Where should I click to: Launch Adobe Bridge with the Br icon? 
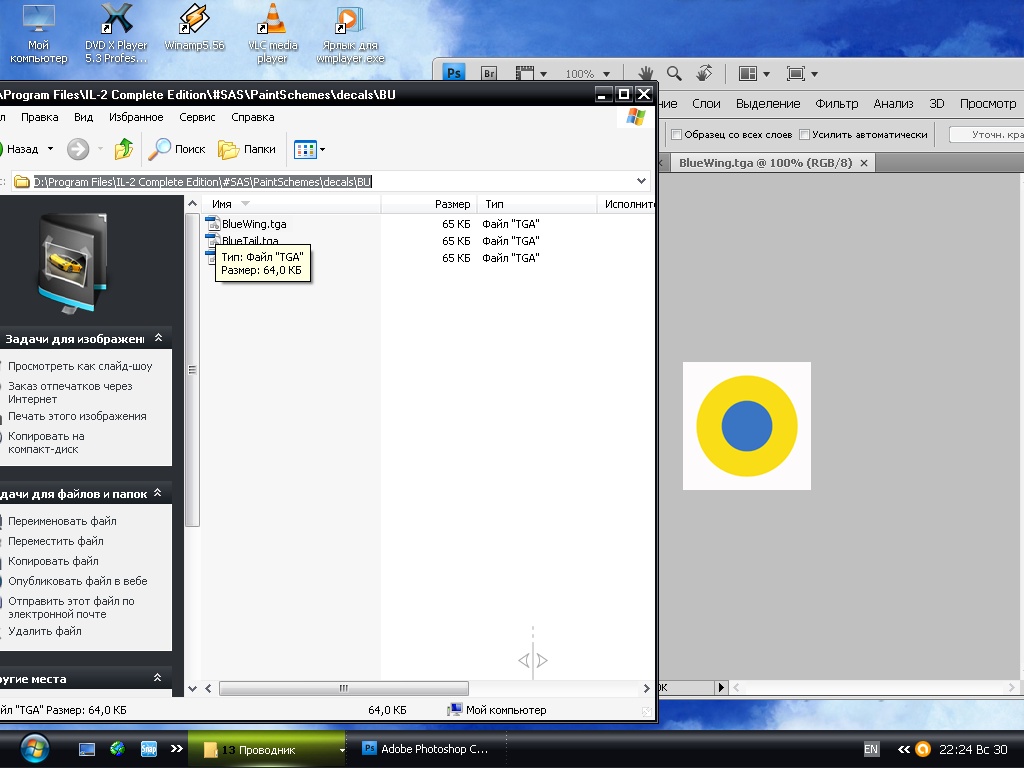tap(489, 74)
